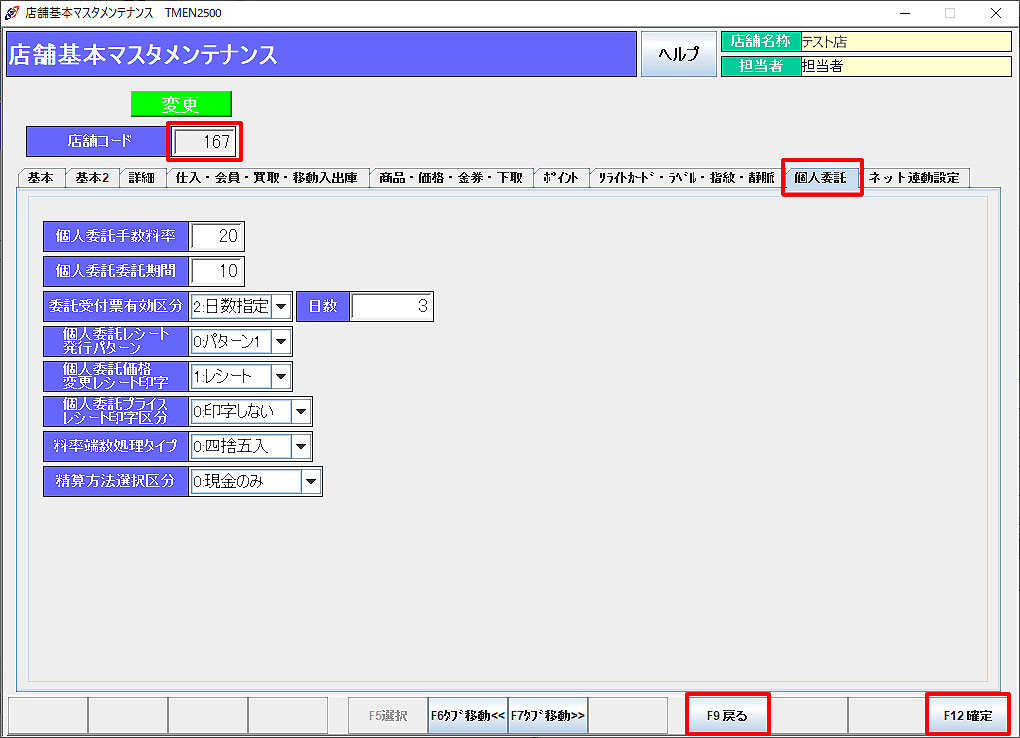Viewport: 1020px width, 738px height.
Task: Go to the ポイント tab
Action: coord(560,178)
